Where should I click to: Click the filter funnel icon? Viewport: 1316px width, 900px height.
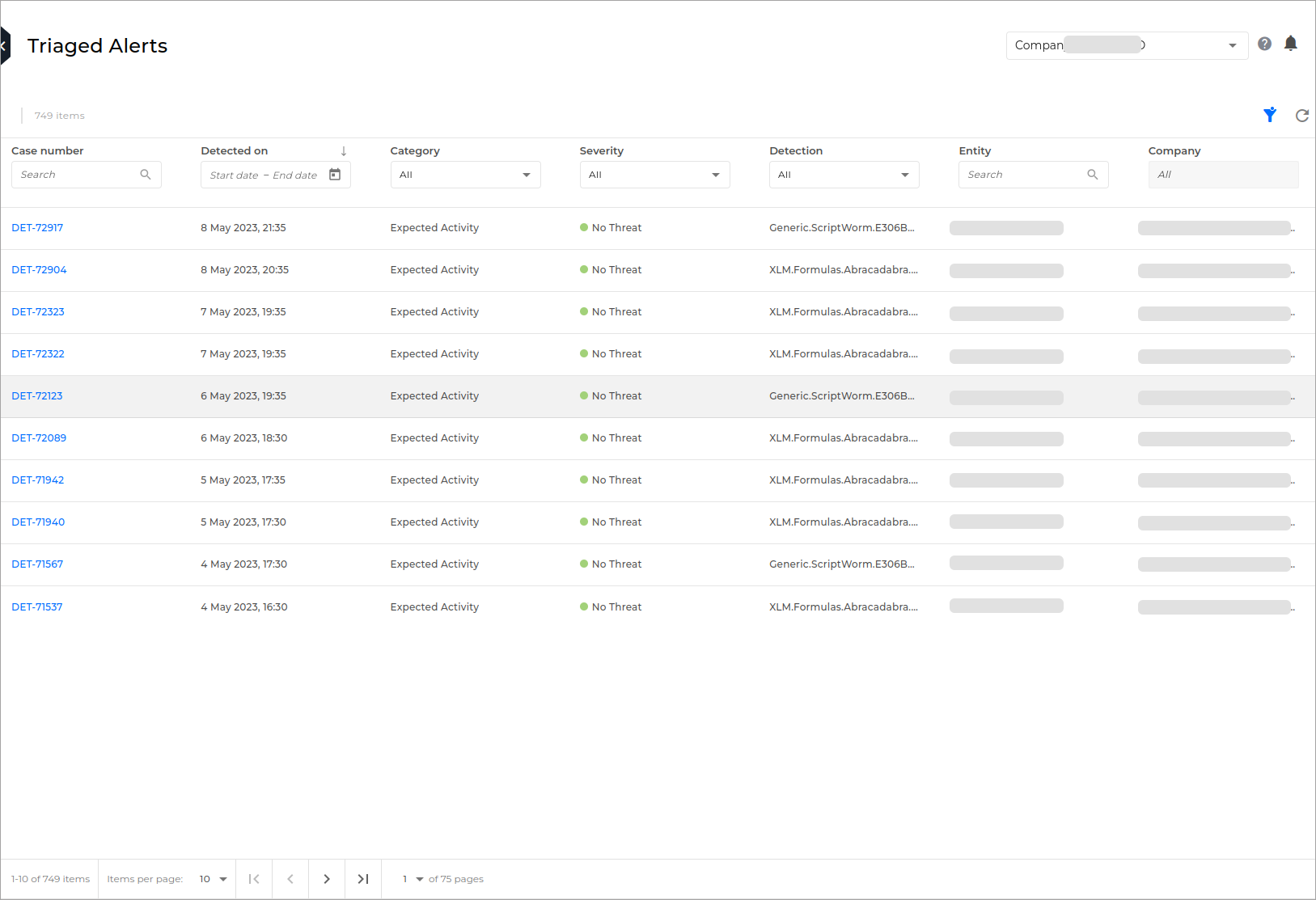[x=1270, y=115]
